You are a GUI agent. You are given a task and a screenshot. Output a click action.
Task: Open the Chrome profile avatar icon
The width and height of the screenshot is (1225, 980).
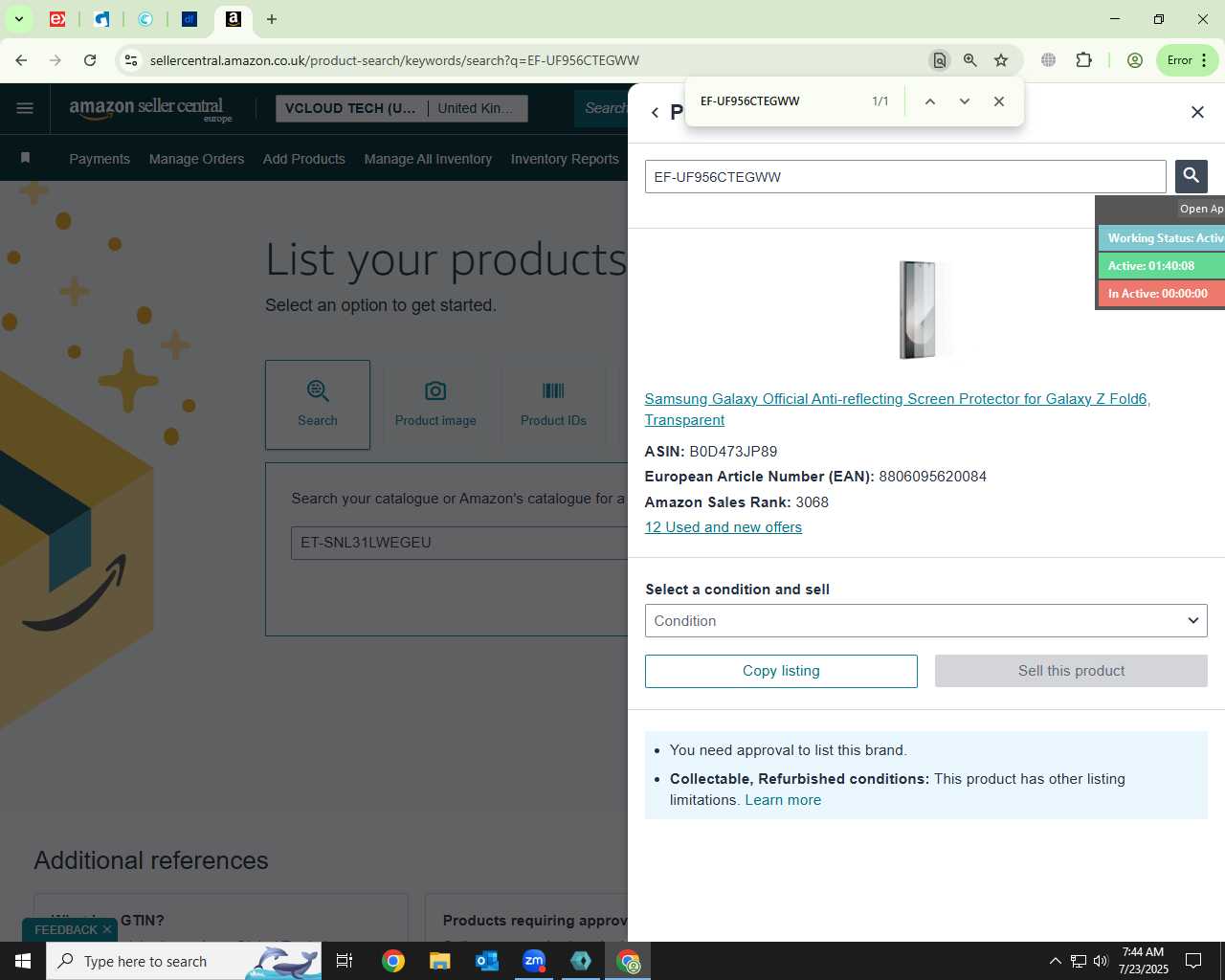coord(1135,60)
